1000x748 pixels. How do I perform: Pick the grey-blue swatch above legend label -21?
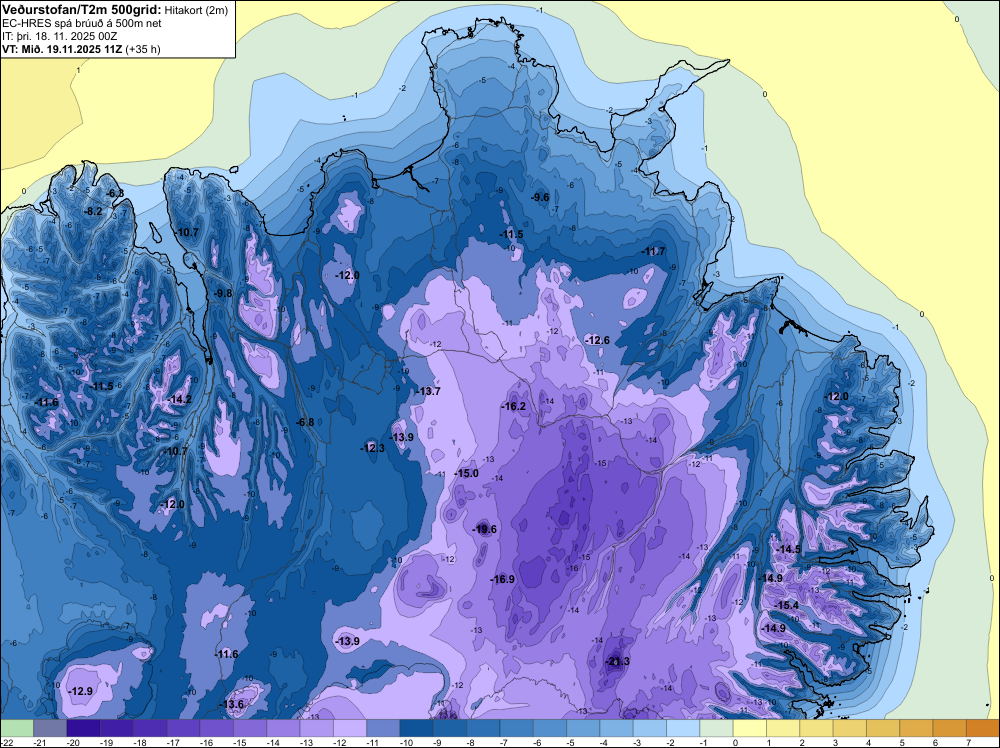50,728
